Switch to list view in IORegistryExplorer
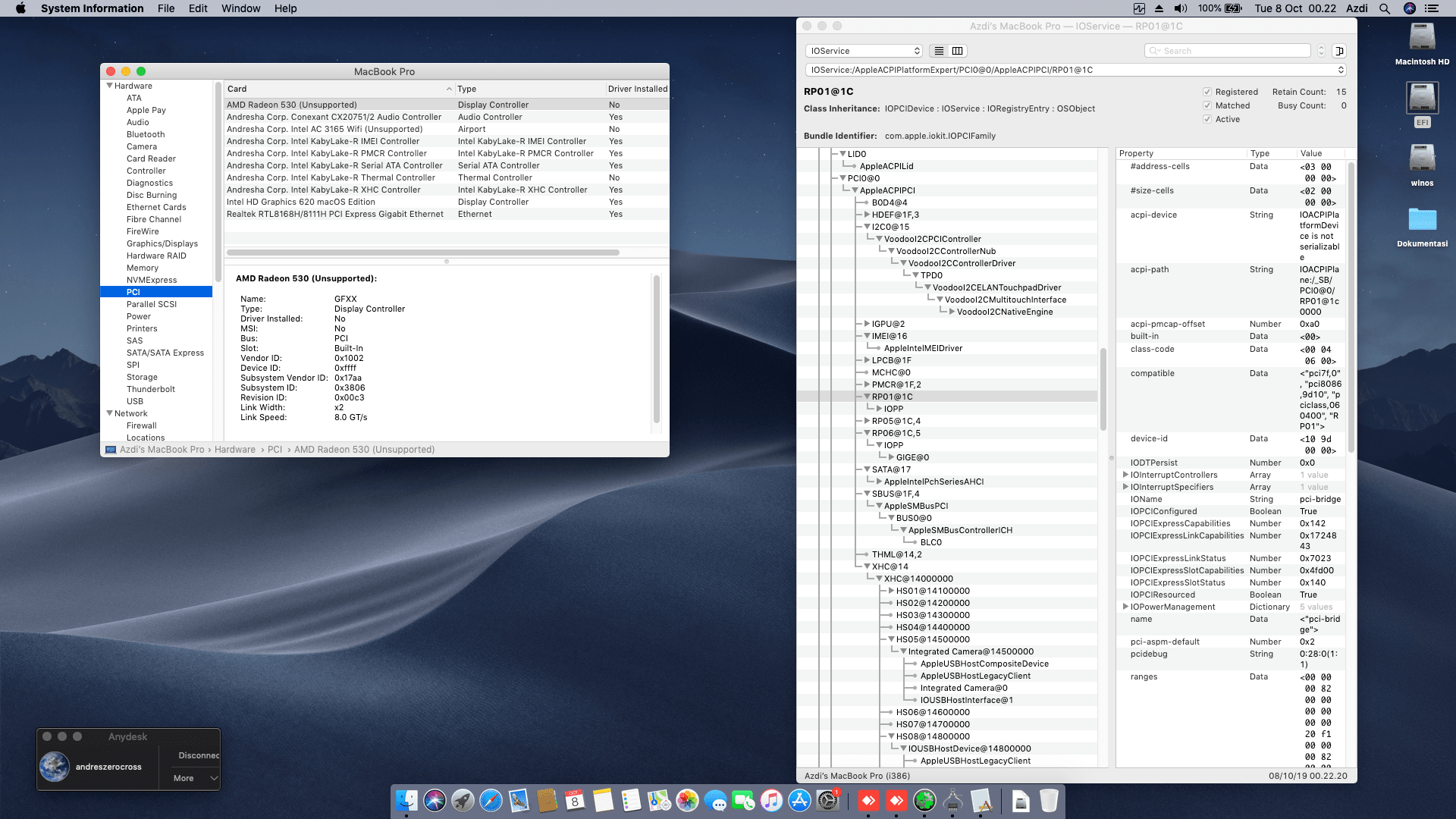 pos(938,51)
